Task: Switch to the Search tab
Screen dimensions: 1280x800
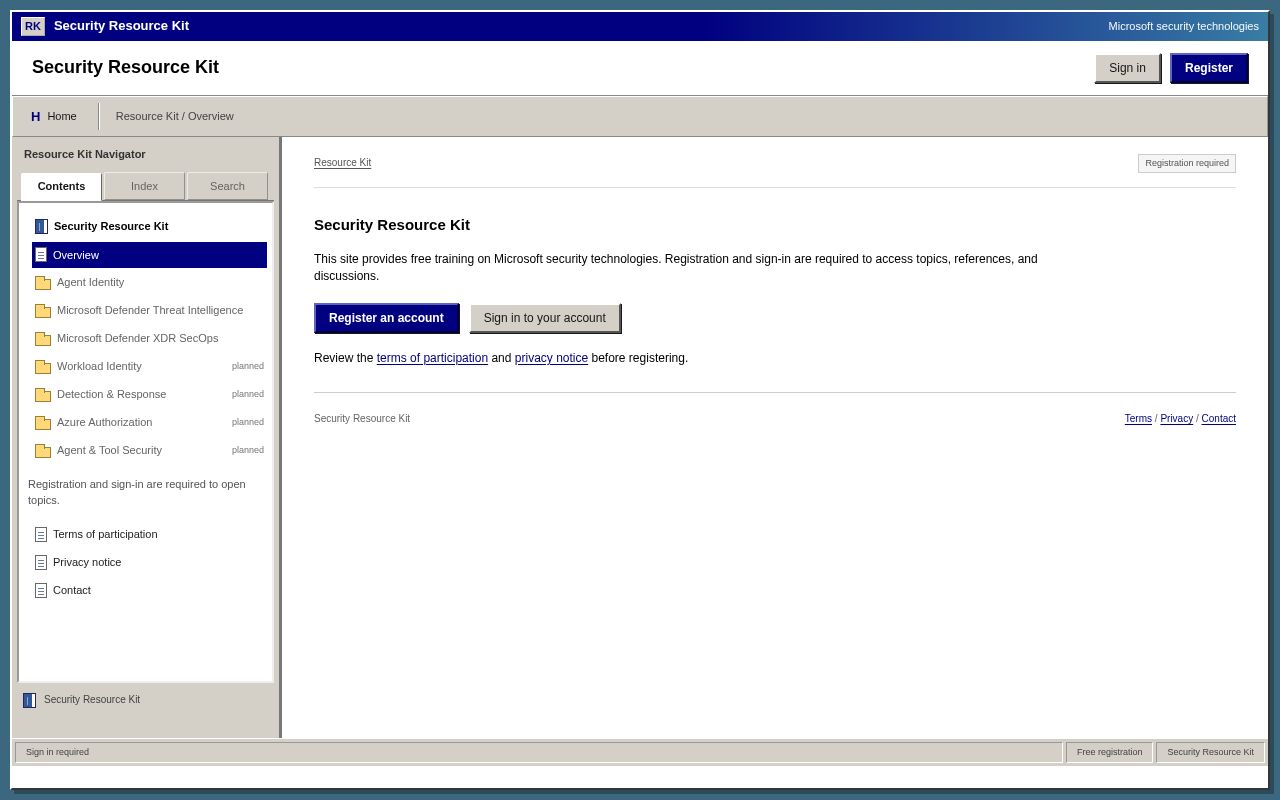Action: tap(227, 186)
